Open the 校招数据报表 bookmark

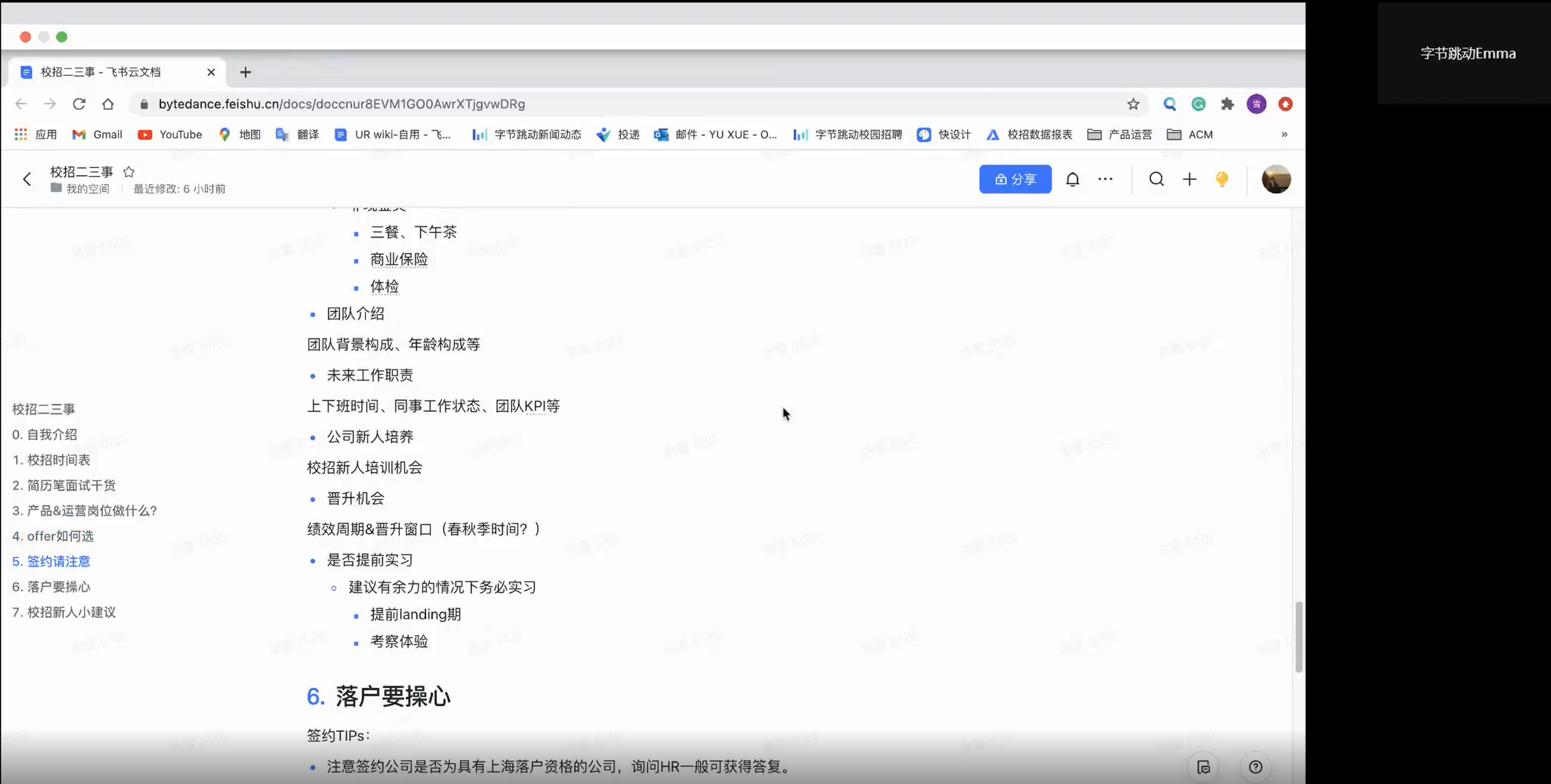(1029, 134)
